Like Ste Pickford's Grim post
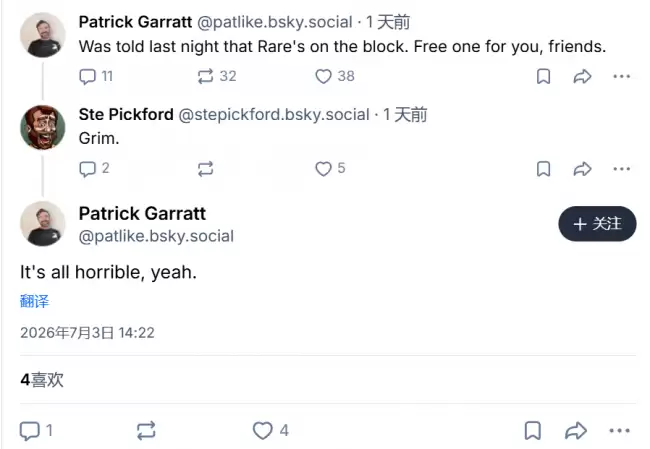The height and width of the screenshot is (449, 650). click(x=330, y=169)
